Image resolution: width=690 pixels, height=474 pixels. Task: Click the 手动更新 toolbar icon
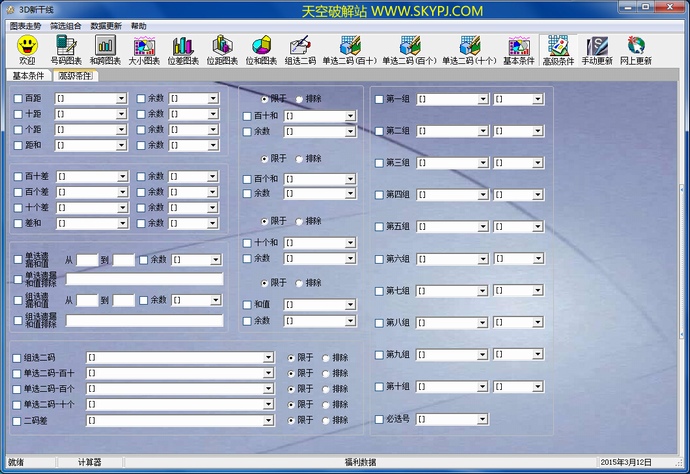click(x=597, y=45)
